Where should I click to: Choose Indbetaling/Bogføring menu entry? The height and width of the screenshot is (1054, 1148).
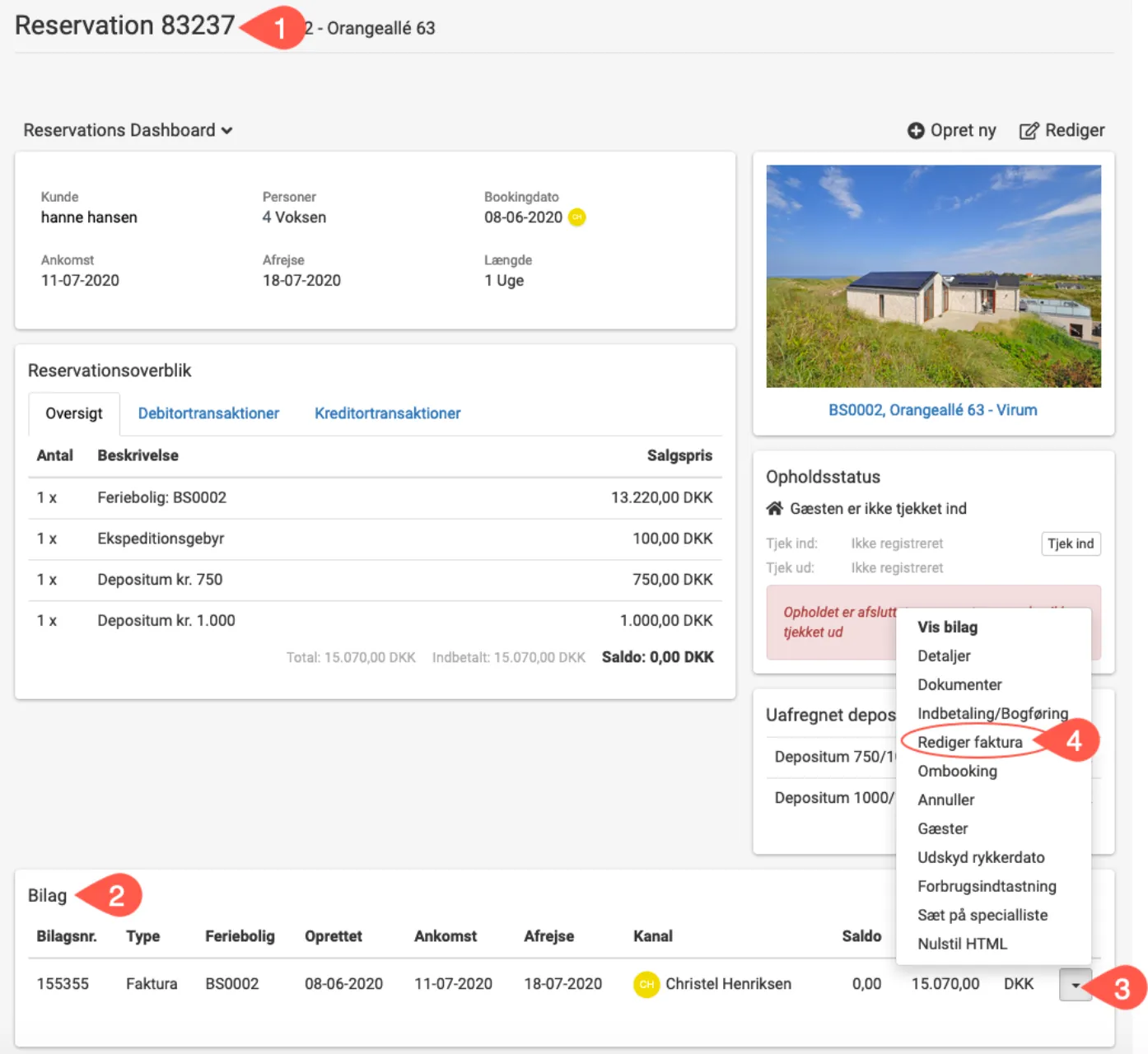(992, 713)
